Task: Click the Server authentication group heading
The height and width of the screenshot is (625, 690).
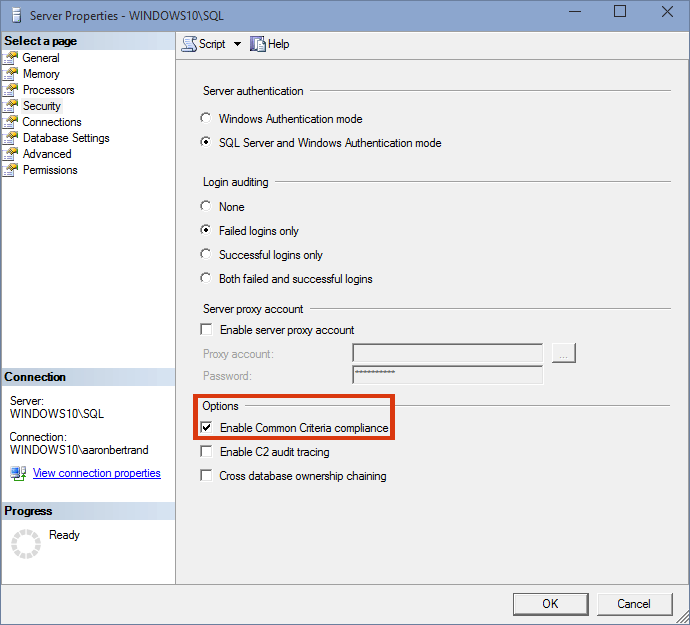Action: (253, 91)
